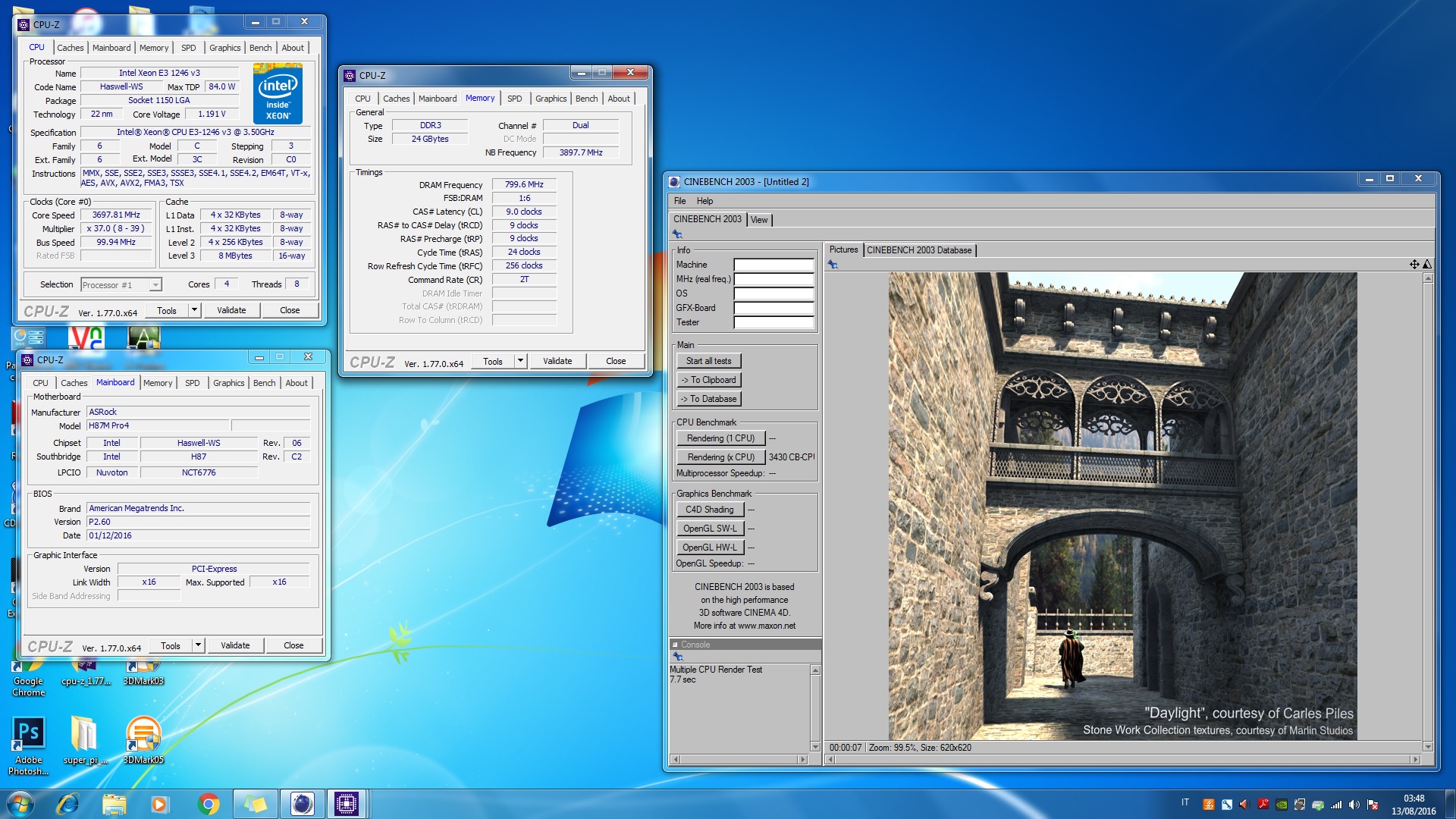
Task: Click the Windows Start button
Action: [x=20, y=804]
